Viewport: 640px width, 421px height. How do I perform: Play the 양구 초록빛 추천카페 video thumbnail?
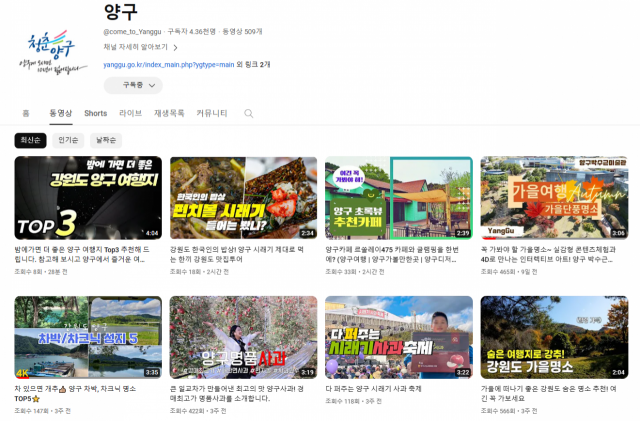pyautogui.click(x=398, y=197)
